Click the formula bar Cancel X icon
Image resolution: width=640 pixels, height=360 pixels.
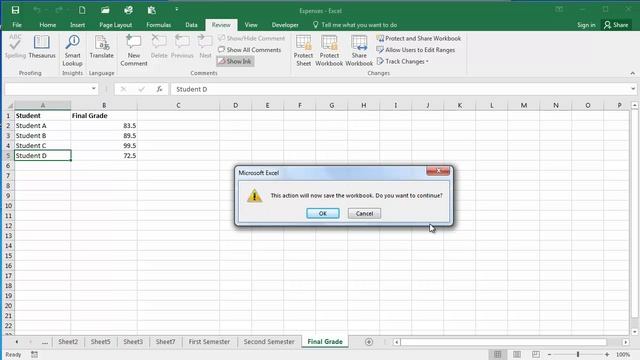coord(123,89)
